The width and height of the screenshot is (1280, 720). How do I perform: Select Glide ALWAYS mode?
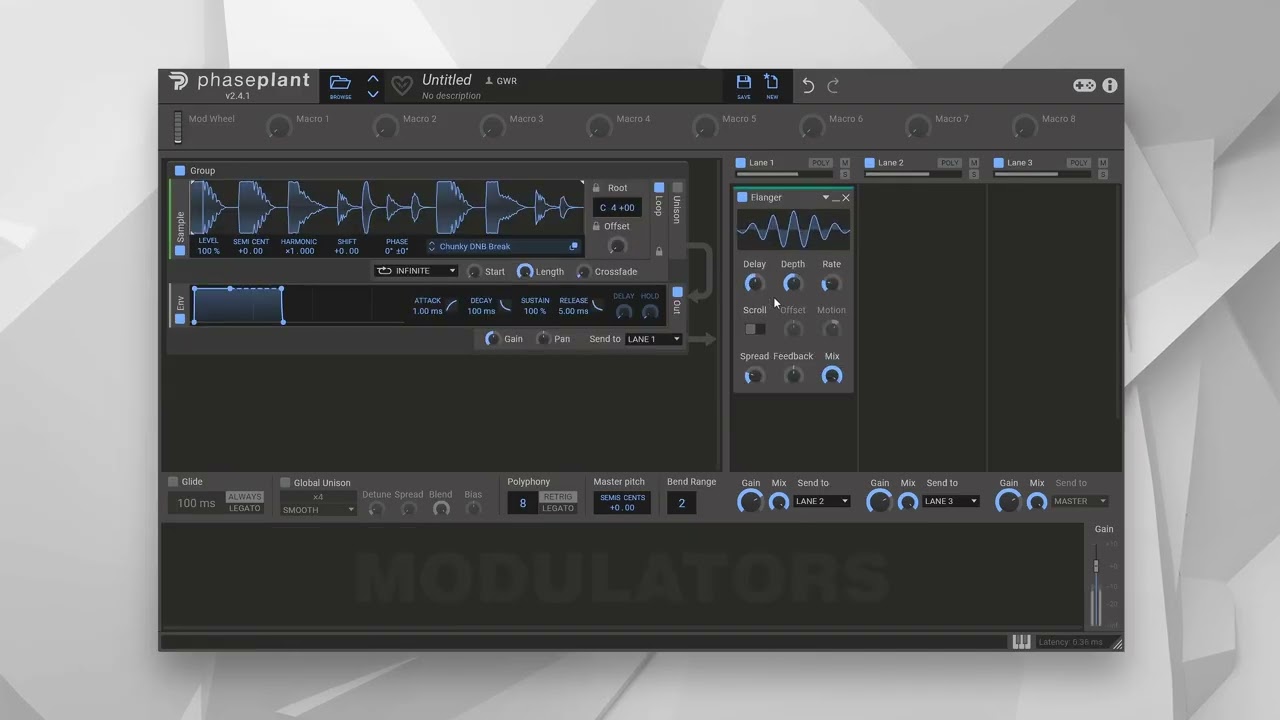pyautogui.click(x=244, y=497)
